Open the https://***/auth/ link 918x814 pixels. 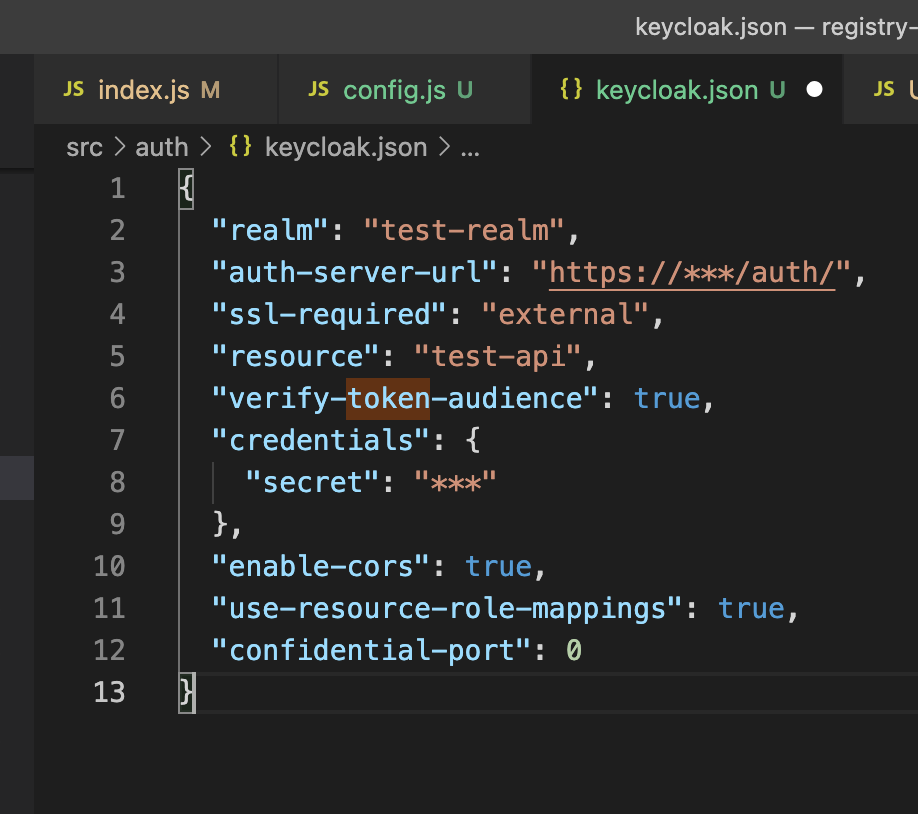coord(692,273)
